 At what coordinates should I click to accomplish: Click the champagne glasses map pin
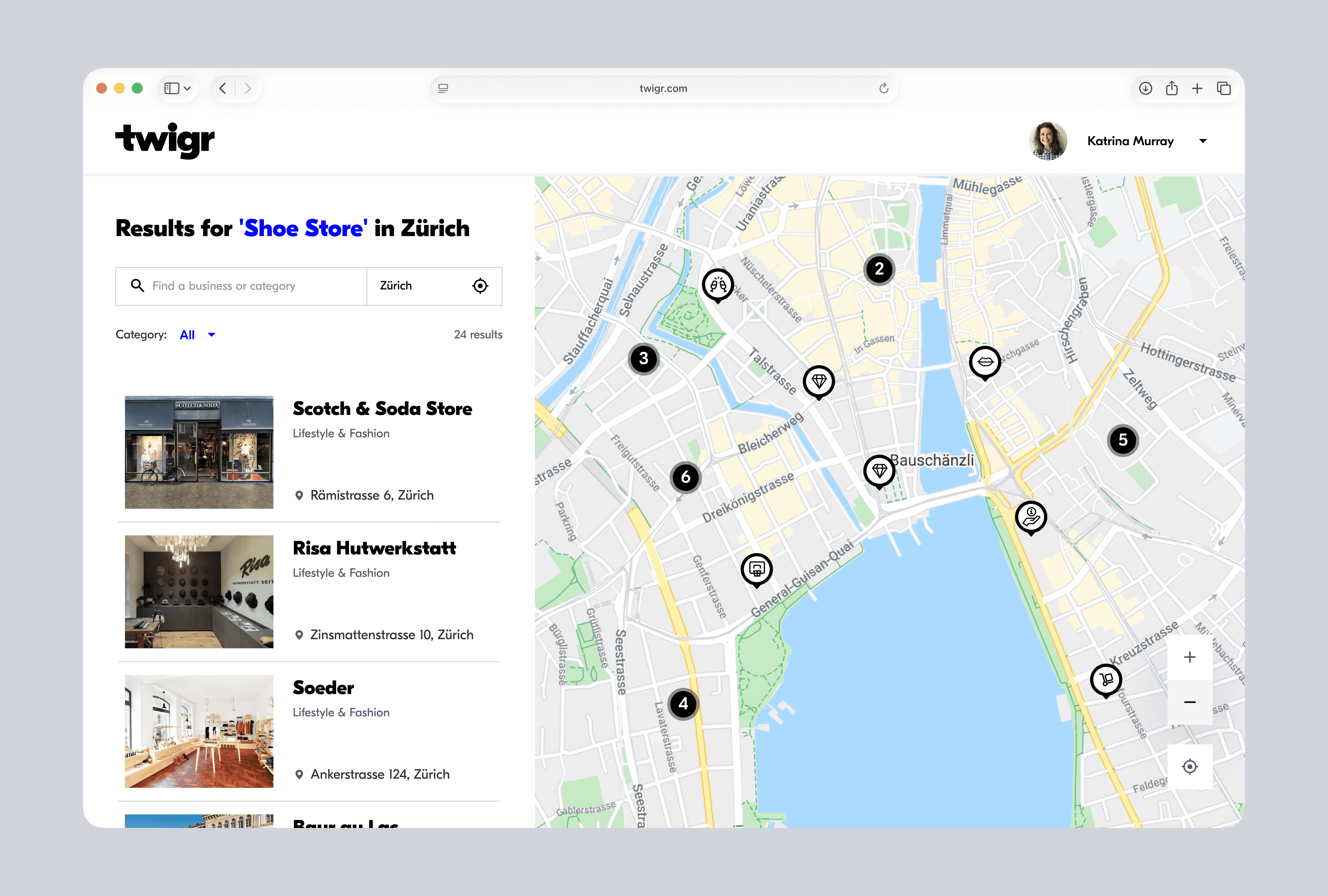pyautogui.click(x=718, y=285)
